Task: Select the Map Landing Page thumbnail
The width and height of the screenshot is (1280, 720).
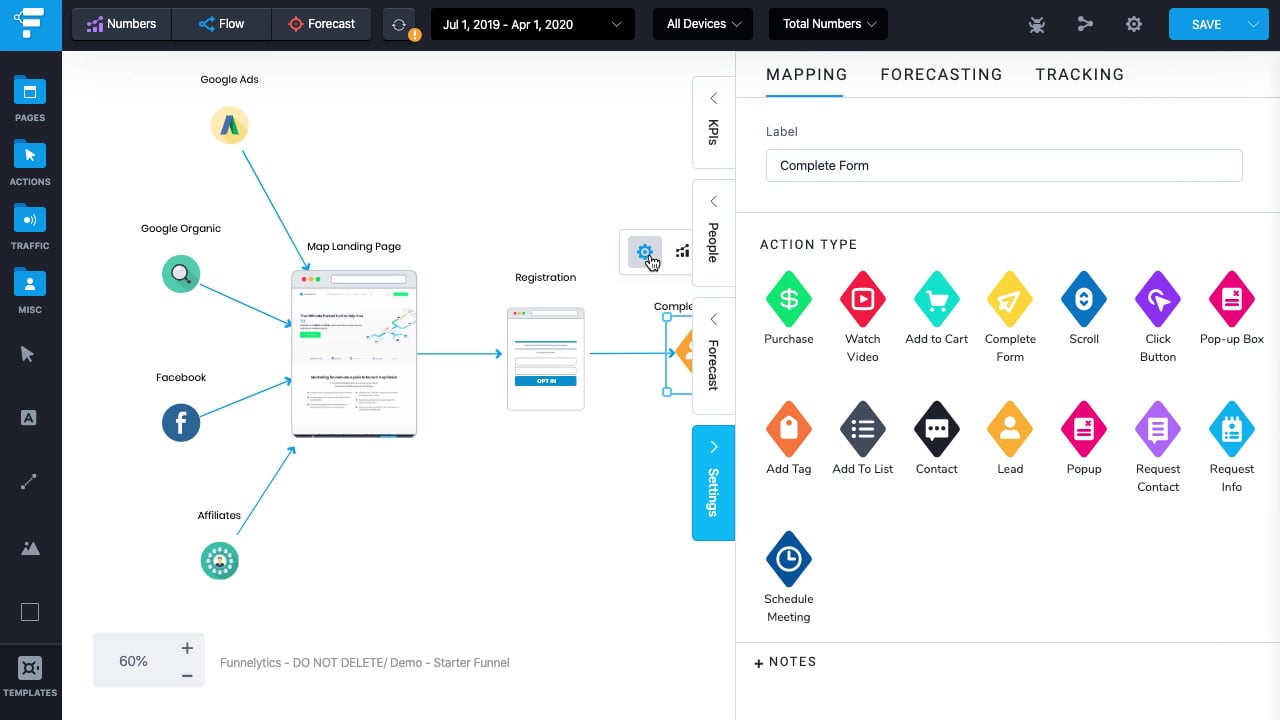Action: tap(354, 353)
